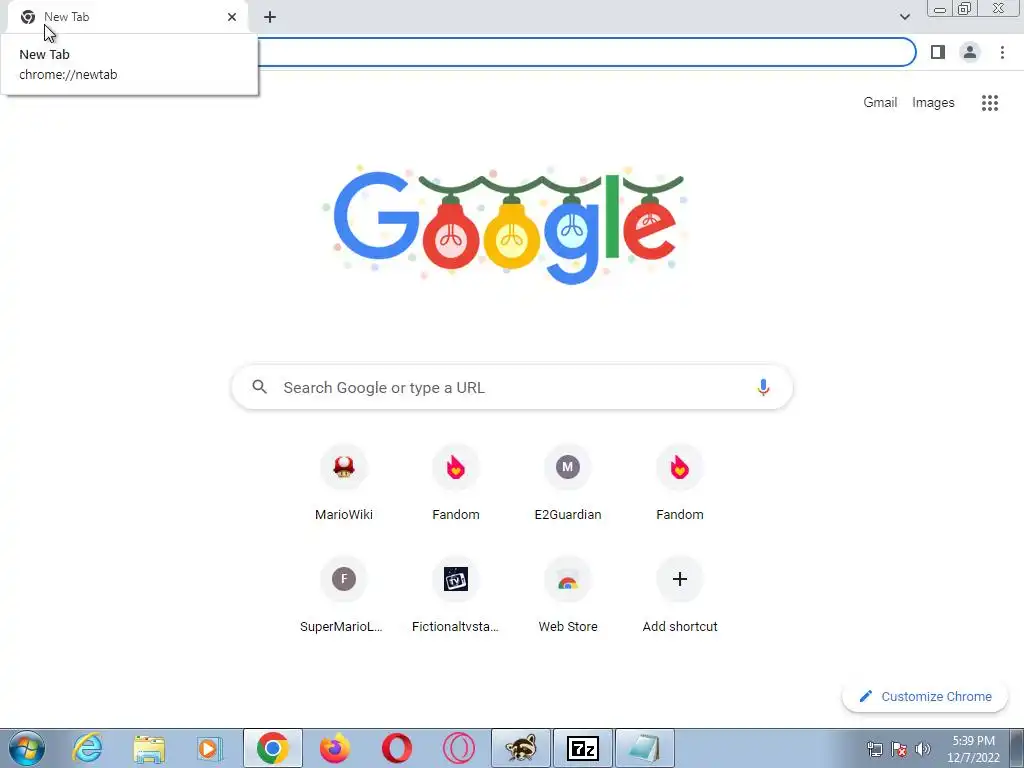Launch Internet Explorer from taskbar
The height and width of the screenshot is (768, 1024).
click(88, 748)
